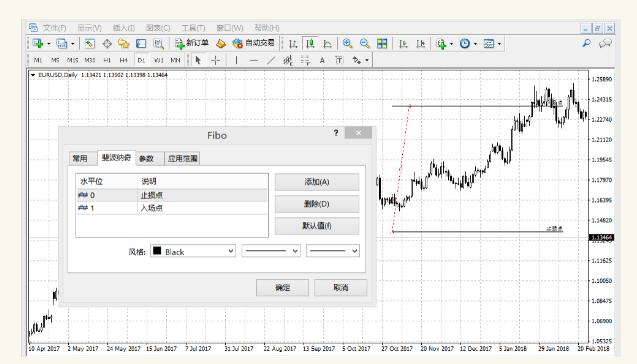Open the Black color dropdown

point(193,251)
